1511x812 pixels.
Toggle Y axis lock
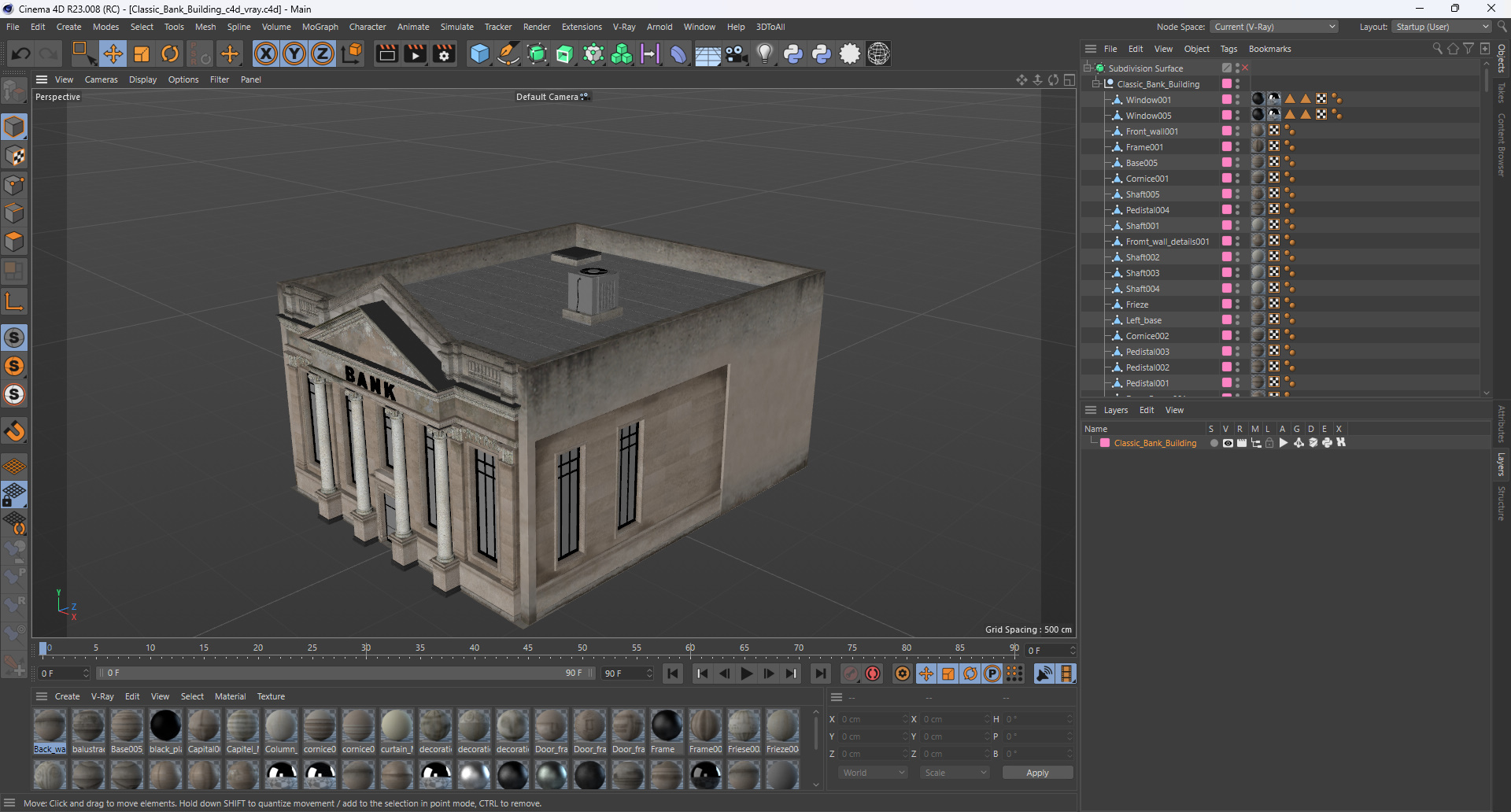pyautogui.click(x=294, y=54)
